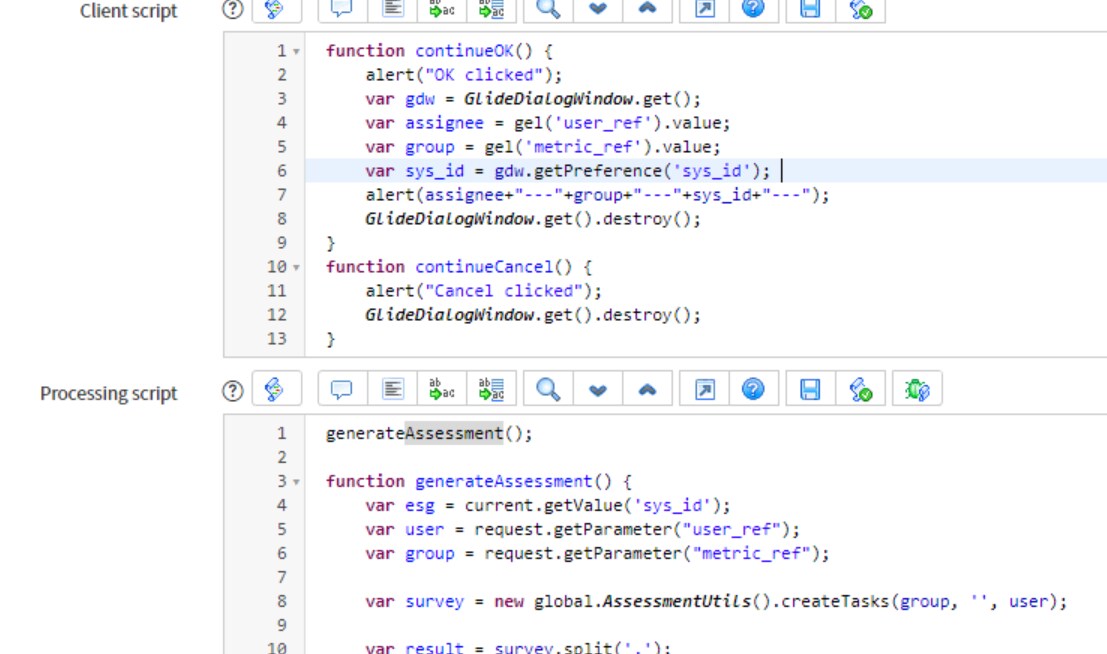Click 'assignee' variable declaration on line 4
The image size is (1107, 654).
pyautogui.click(x=445, y=123)
